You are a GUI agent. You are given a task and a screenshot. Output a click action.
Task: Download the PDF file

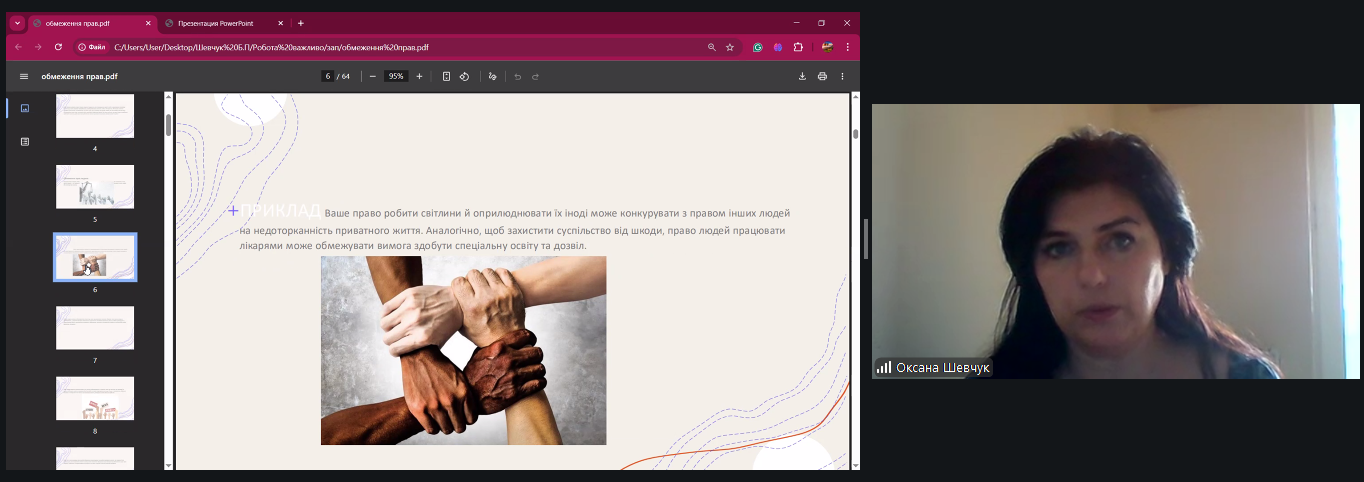(x=802, y=76)
